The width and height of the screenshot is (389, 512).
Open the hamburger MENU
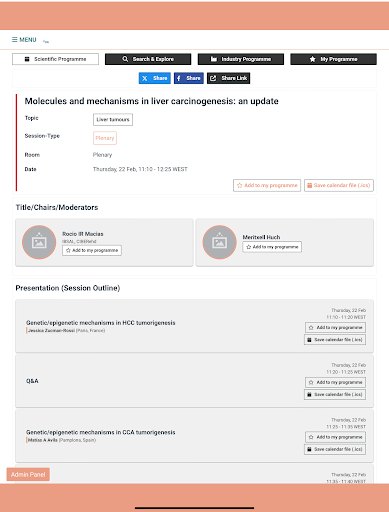(24, 40)
